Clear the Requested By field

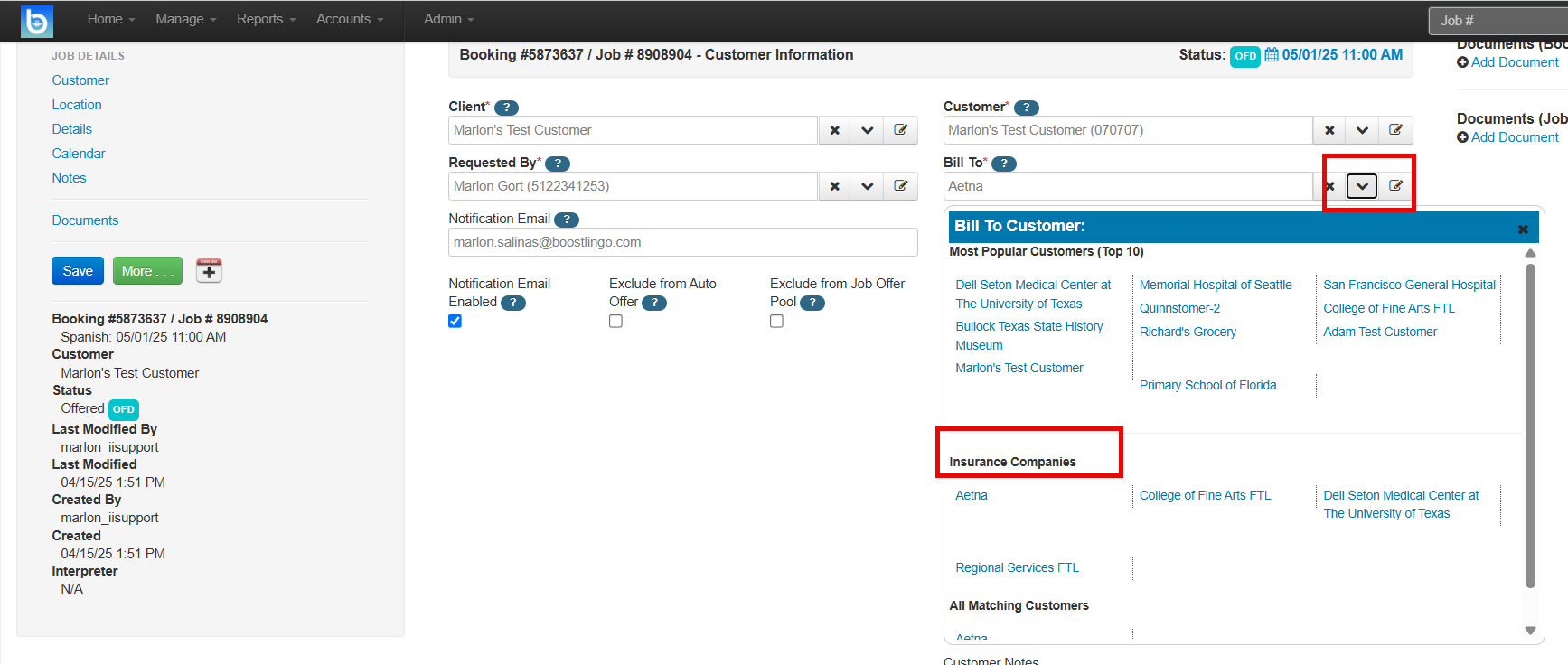[x=834, y=186]
